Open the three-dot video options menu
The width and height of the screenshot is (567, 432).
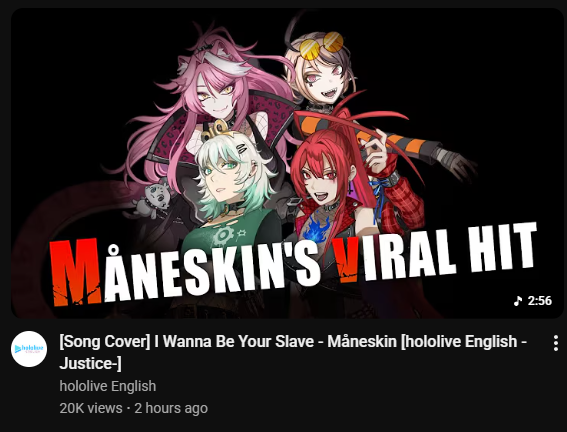556,343
